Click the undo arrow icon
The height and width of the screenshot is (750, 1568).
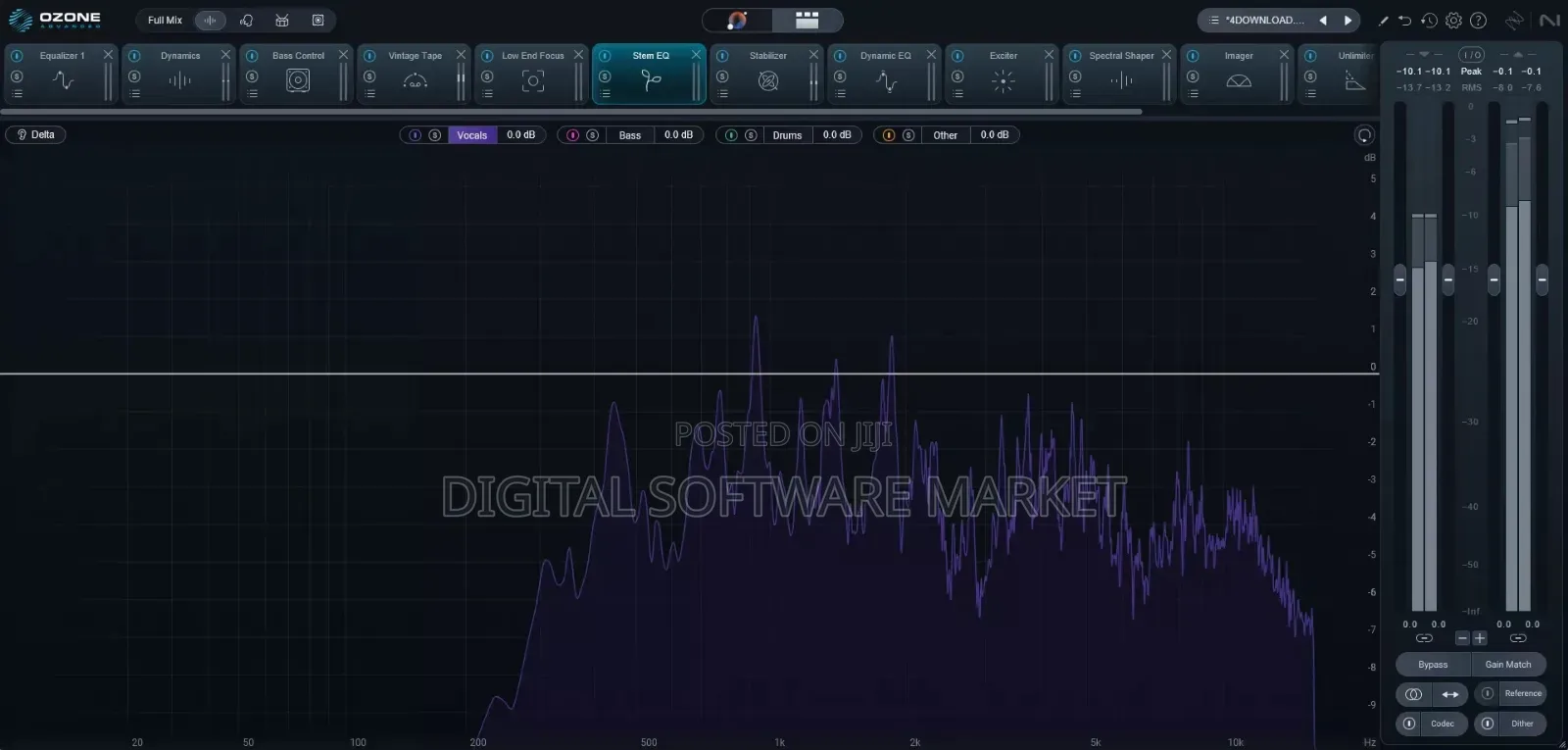pyautogui.click(x=1405, y=20)
